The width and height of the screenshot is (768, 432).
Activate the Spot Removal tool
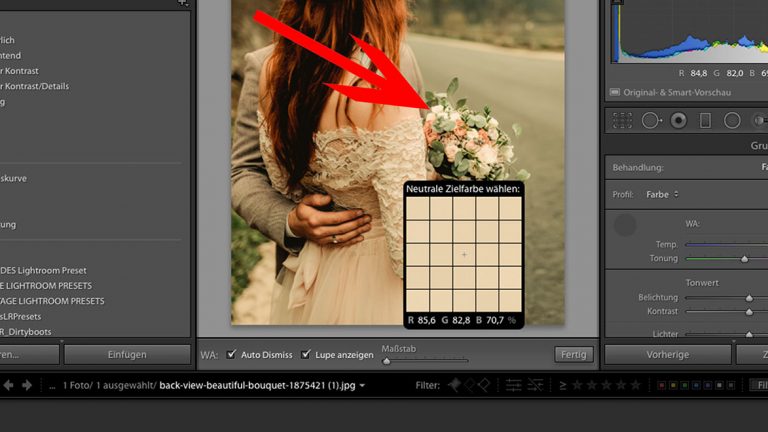651,120
